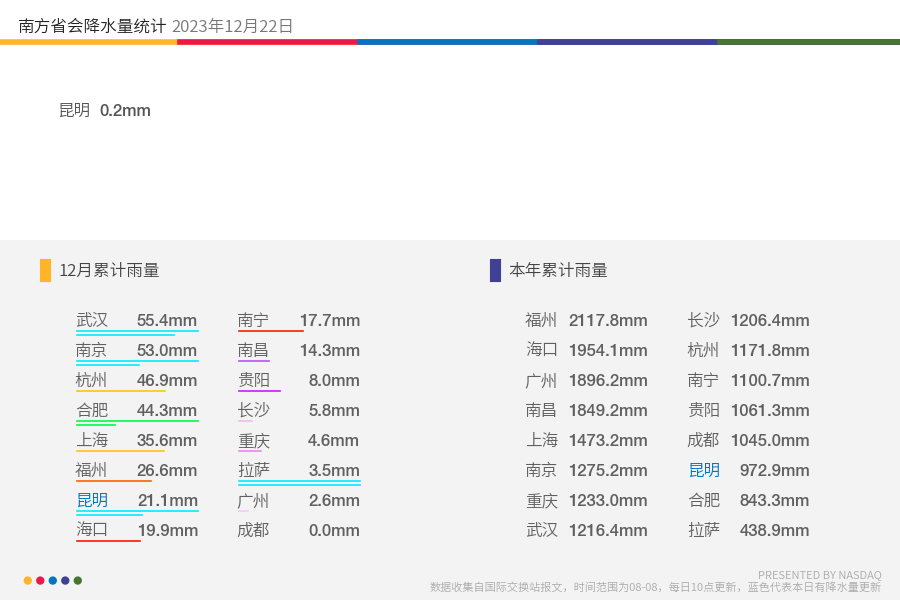The image size is (900, 600).
Task: Select 武汉 55.4mm monthly rainfall row
Action: (x=137, y=320)
